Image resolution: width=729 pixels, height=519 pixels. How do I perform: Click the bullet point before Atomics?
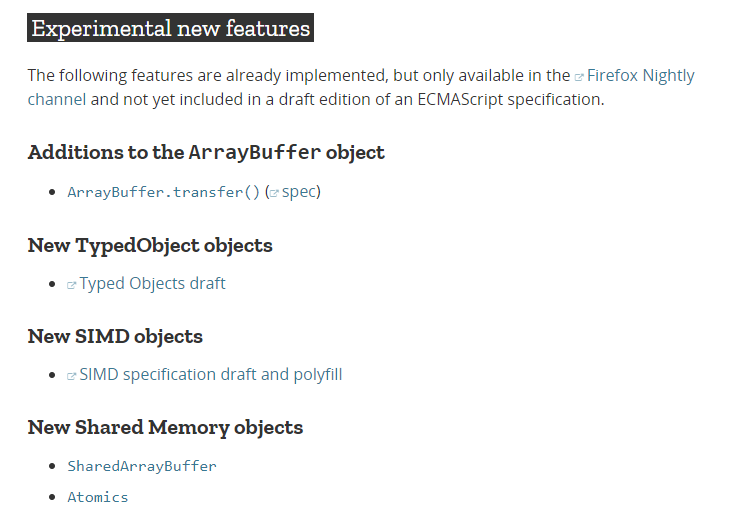point(52,497)
